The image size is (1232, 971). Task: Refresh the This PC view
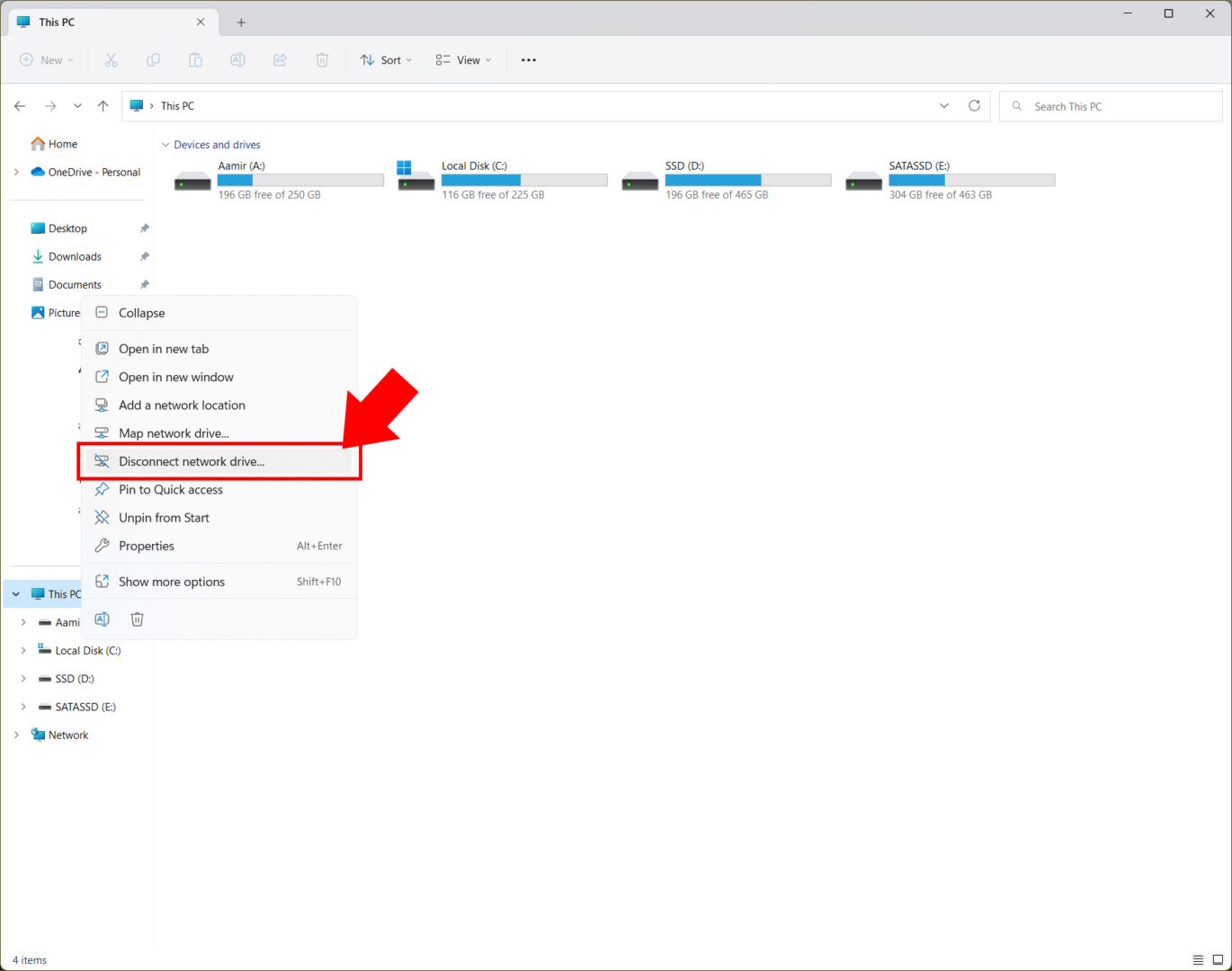(x=974, y=106)
